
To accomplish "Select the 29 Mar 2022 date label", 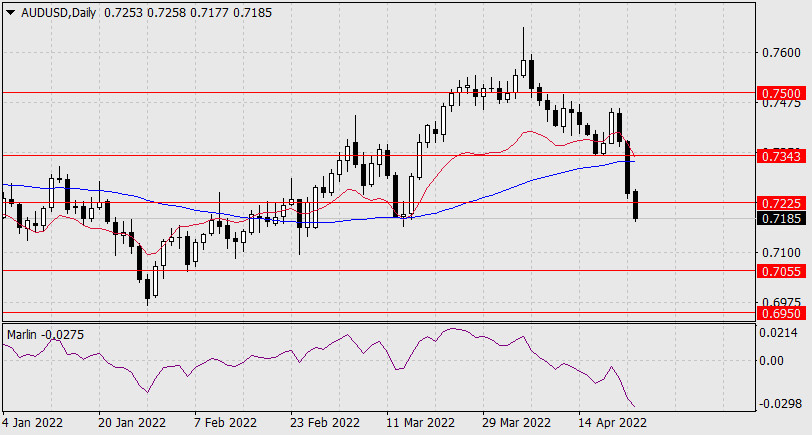I will pyautogui.click(x=517, y=423).
